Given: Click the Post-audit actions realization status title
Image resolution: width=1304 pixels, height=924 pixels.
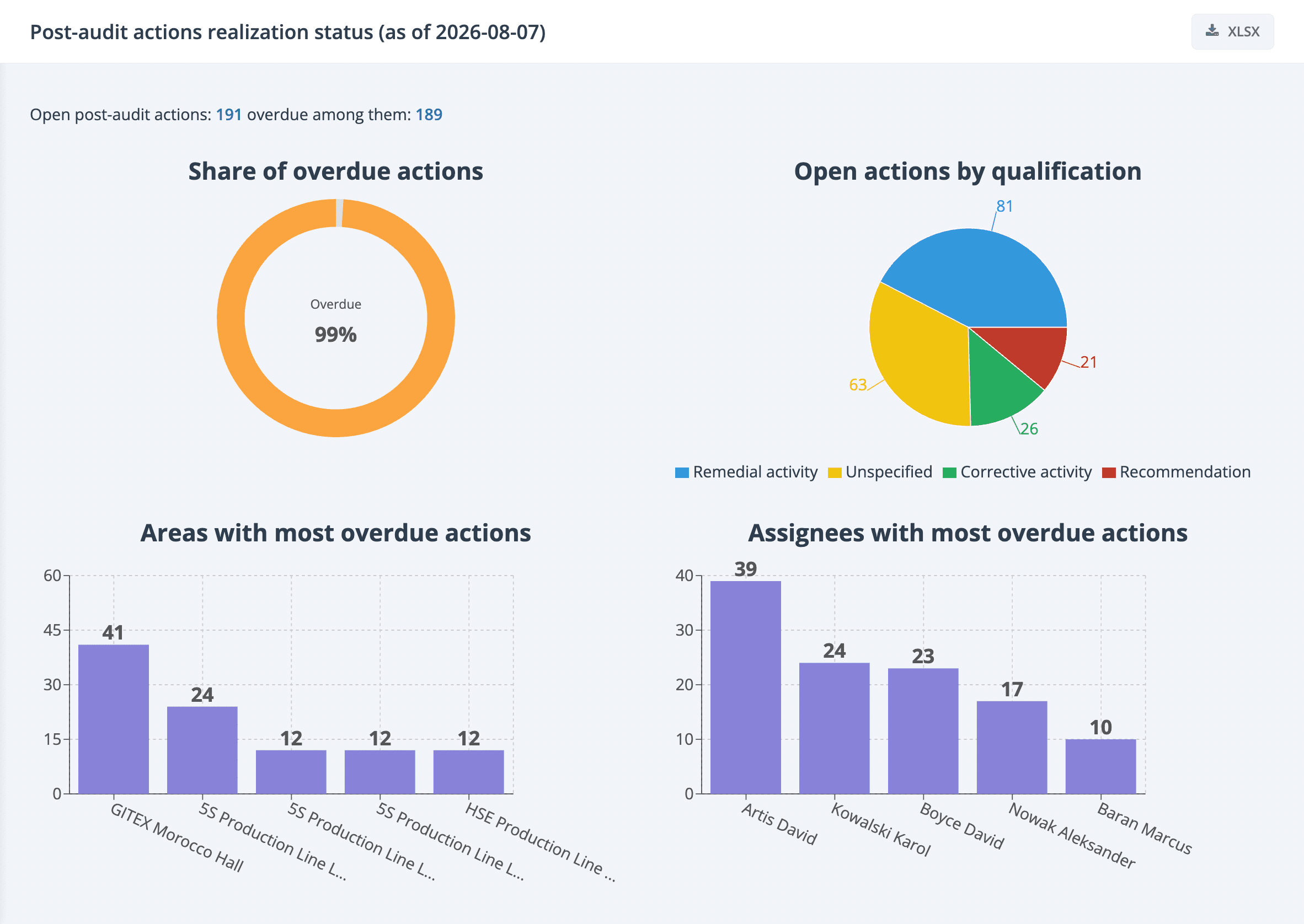Looking at the screenshot, I should [x=288, y=32].
